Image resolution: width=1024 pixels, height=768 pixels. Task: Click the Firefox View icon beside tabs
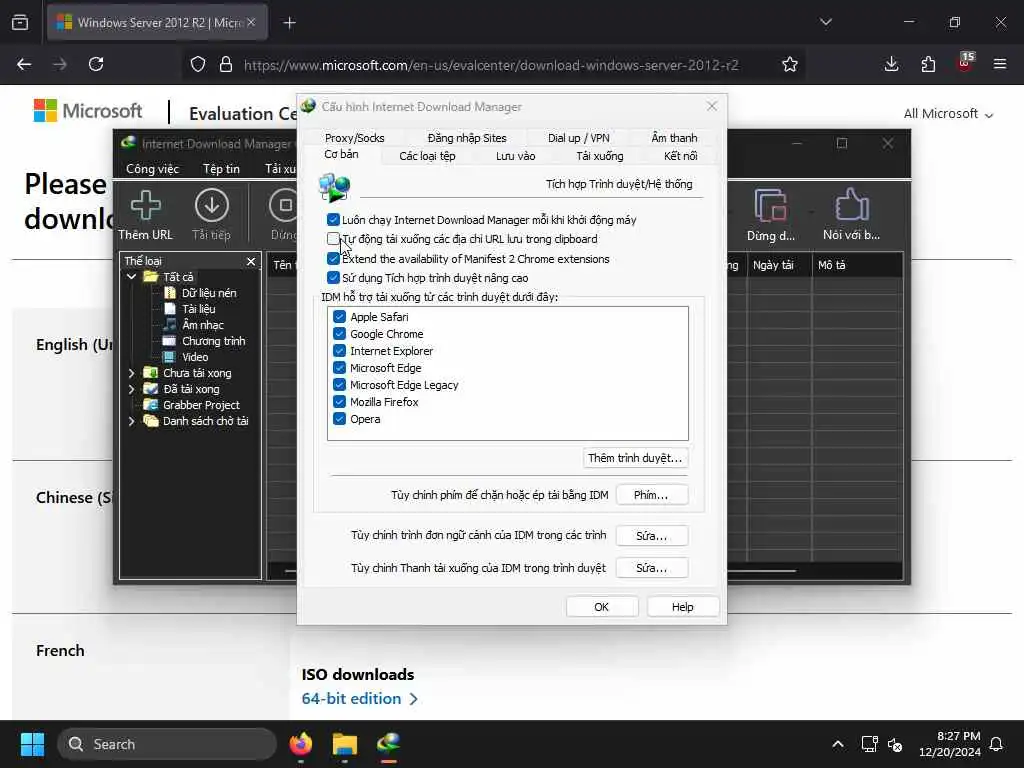coord(20,23)
